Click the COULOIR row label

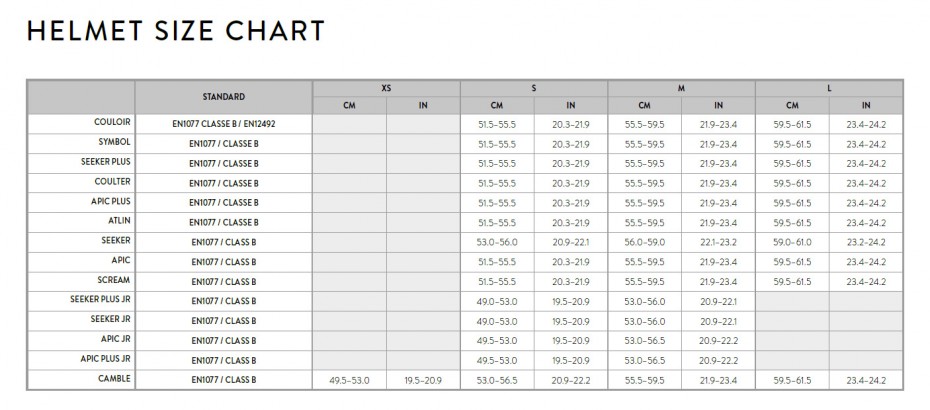tap(112, 122)
